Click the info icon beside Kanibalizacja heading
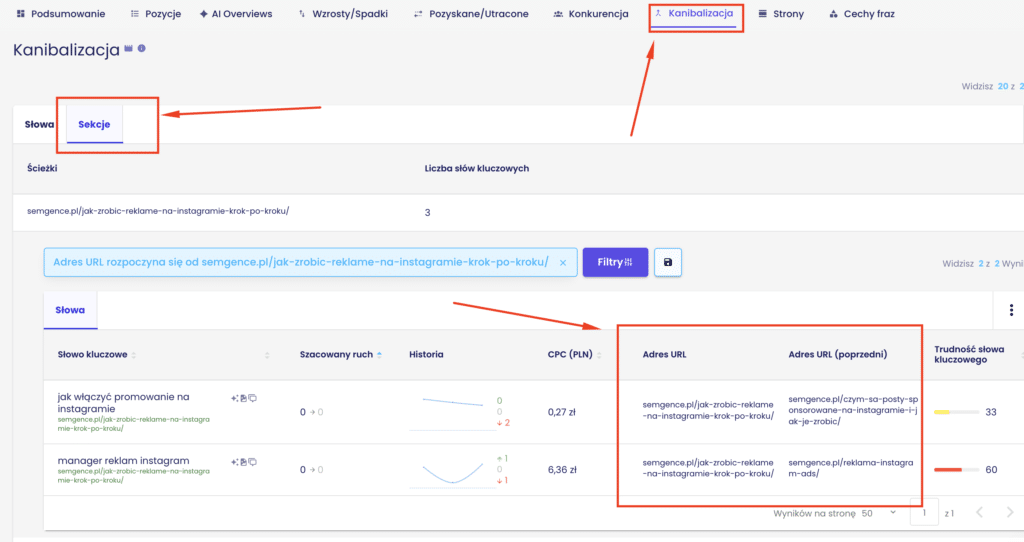The image size is (1024, 542). tap(142, 48)
